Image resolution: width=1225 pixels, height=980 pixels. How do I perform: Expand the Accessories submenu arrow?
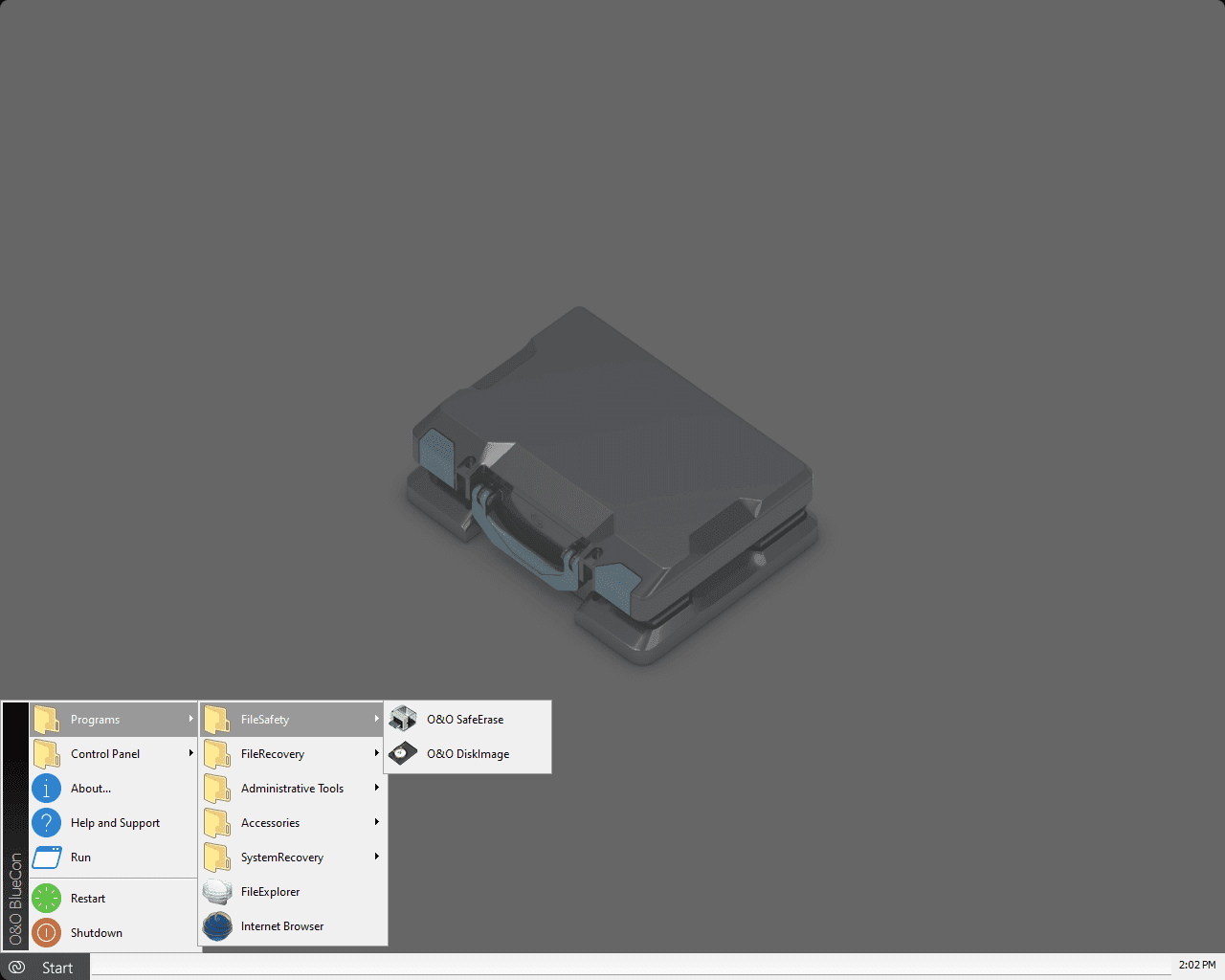(377, 822)
